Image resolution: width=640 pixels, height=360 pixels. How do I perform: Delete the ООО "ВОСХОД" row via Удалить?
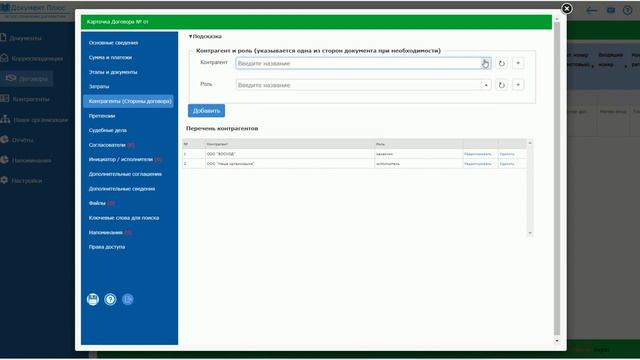coord(507,154)
